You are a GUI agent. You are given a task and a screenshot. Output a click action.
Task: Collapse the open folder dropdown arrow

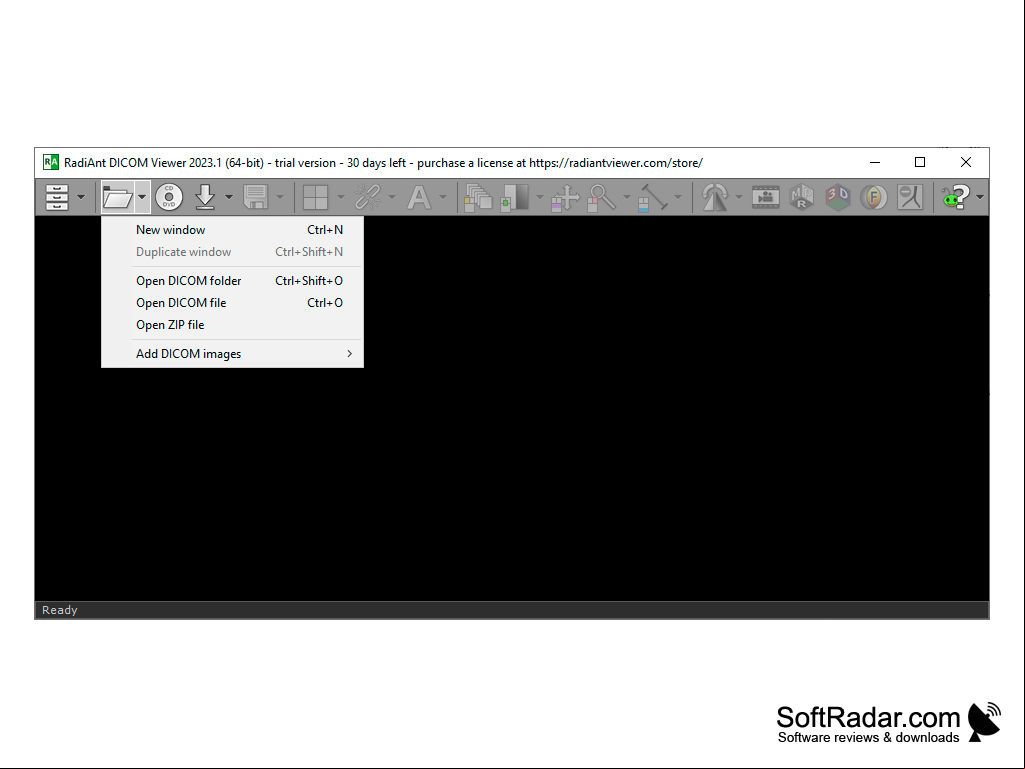tap(142, 197)
